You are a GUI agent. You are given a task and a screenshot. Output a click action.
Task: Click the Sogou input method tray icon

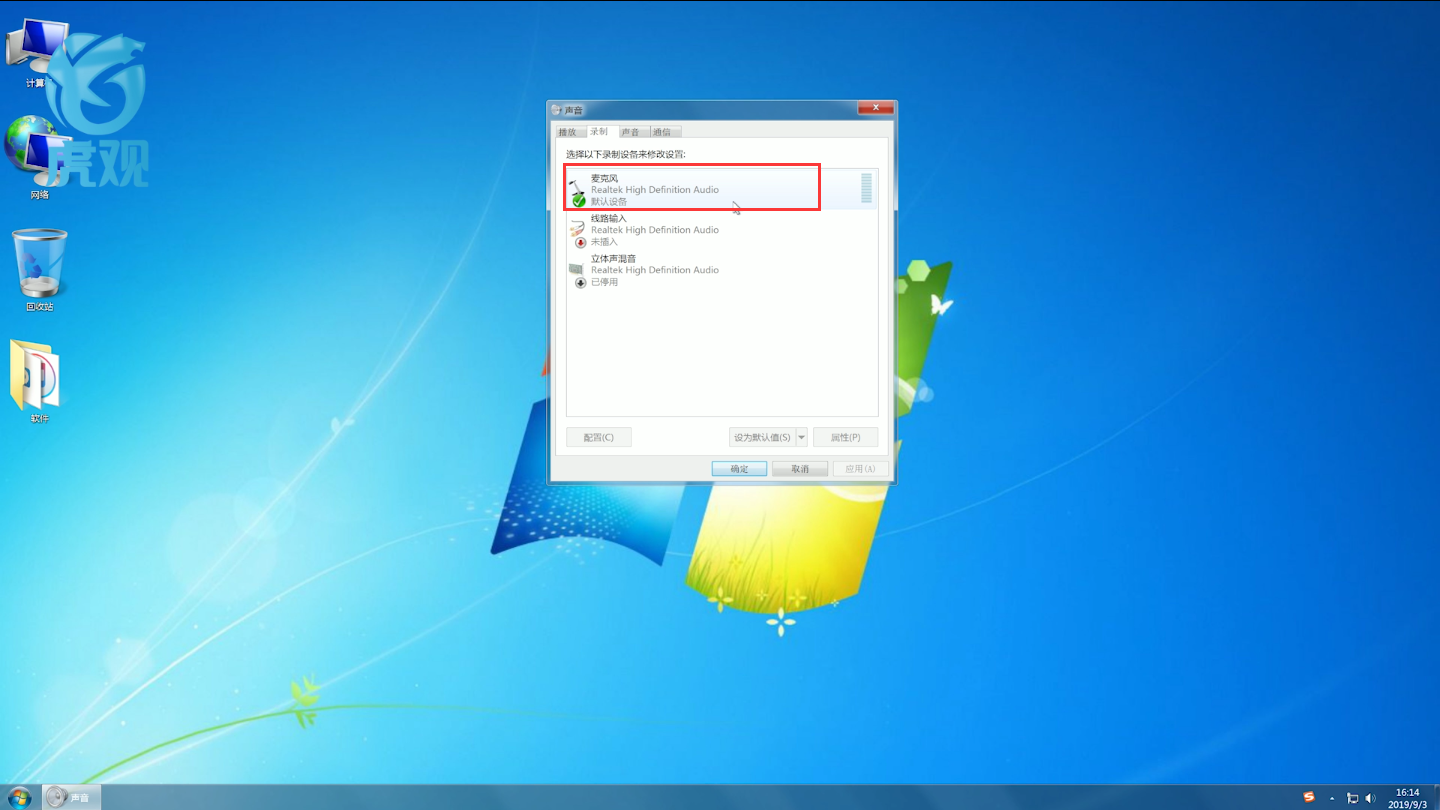[x=1310, y=797]
